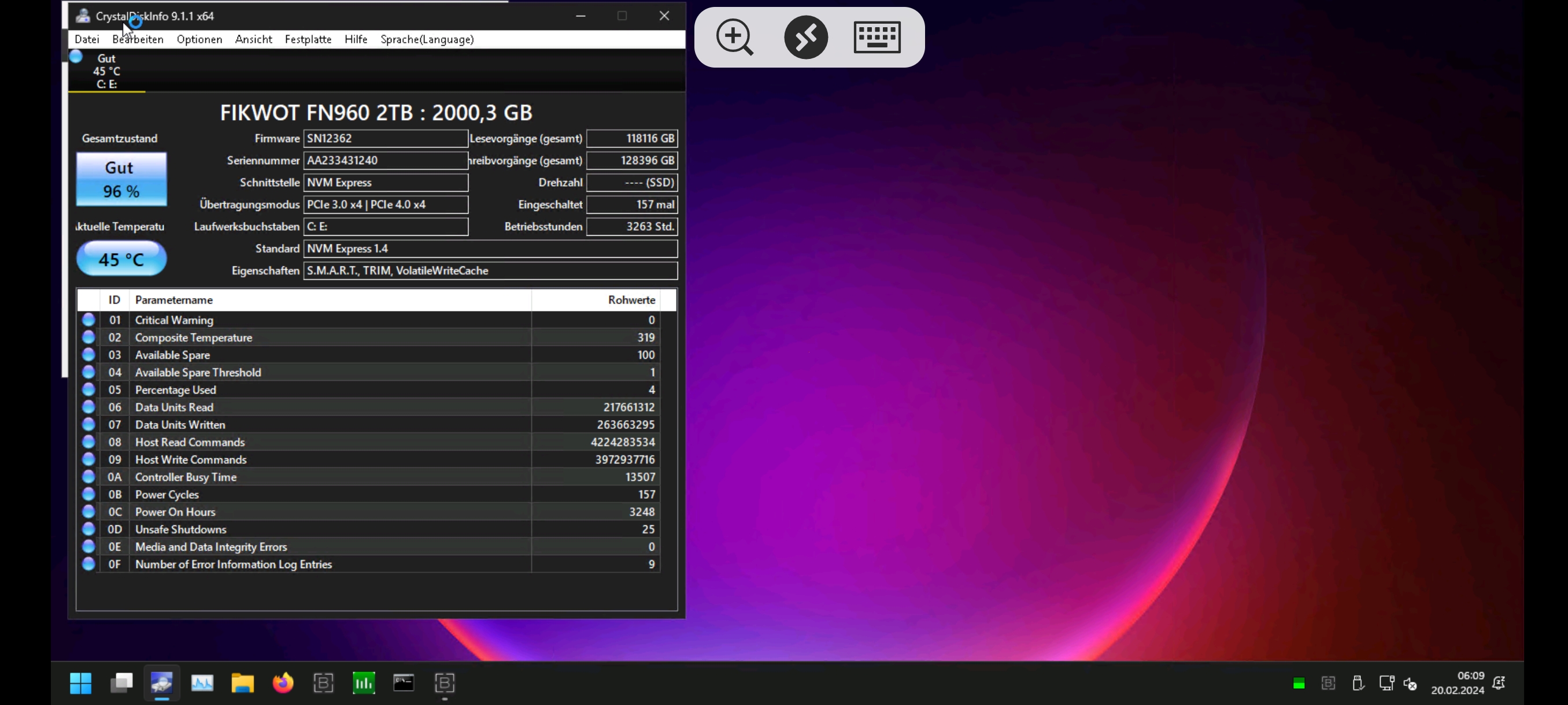The height and width of the screenshot is (705, 1568).
Task: Click the zoom-in magnifier icon in overlay
Action: tap(735, 37)
